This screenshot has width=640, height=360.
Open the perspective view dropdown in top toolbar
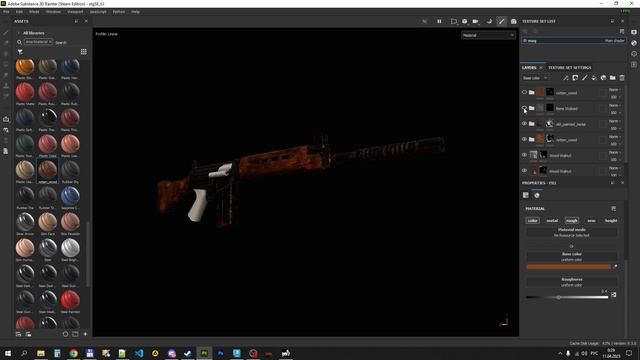click(x=453, y=21)
